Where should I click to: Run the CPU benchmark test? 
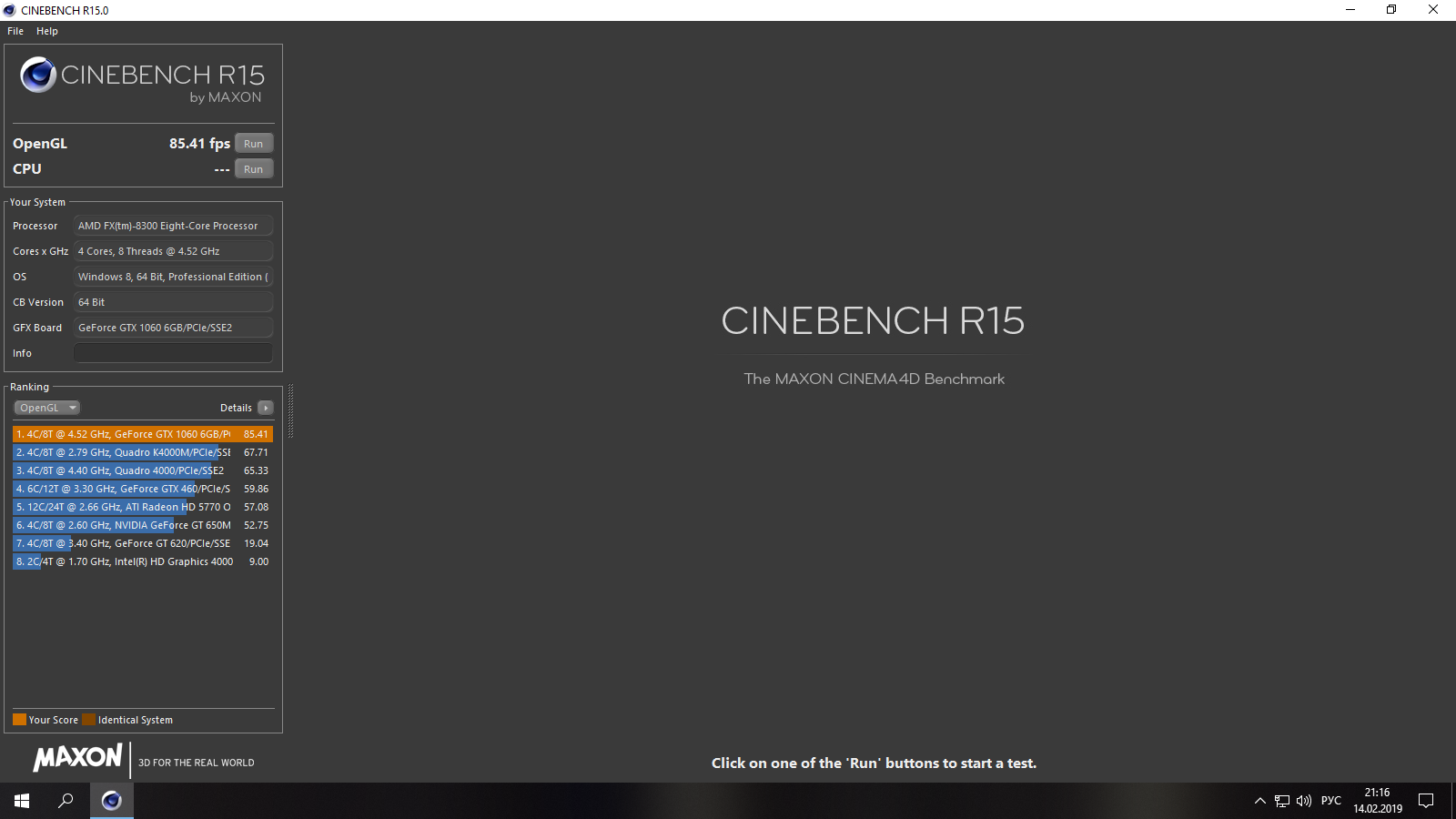[x=254, y=169]
